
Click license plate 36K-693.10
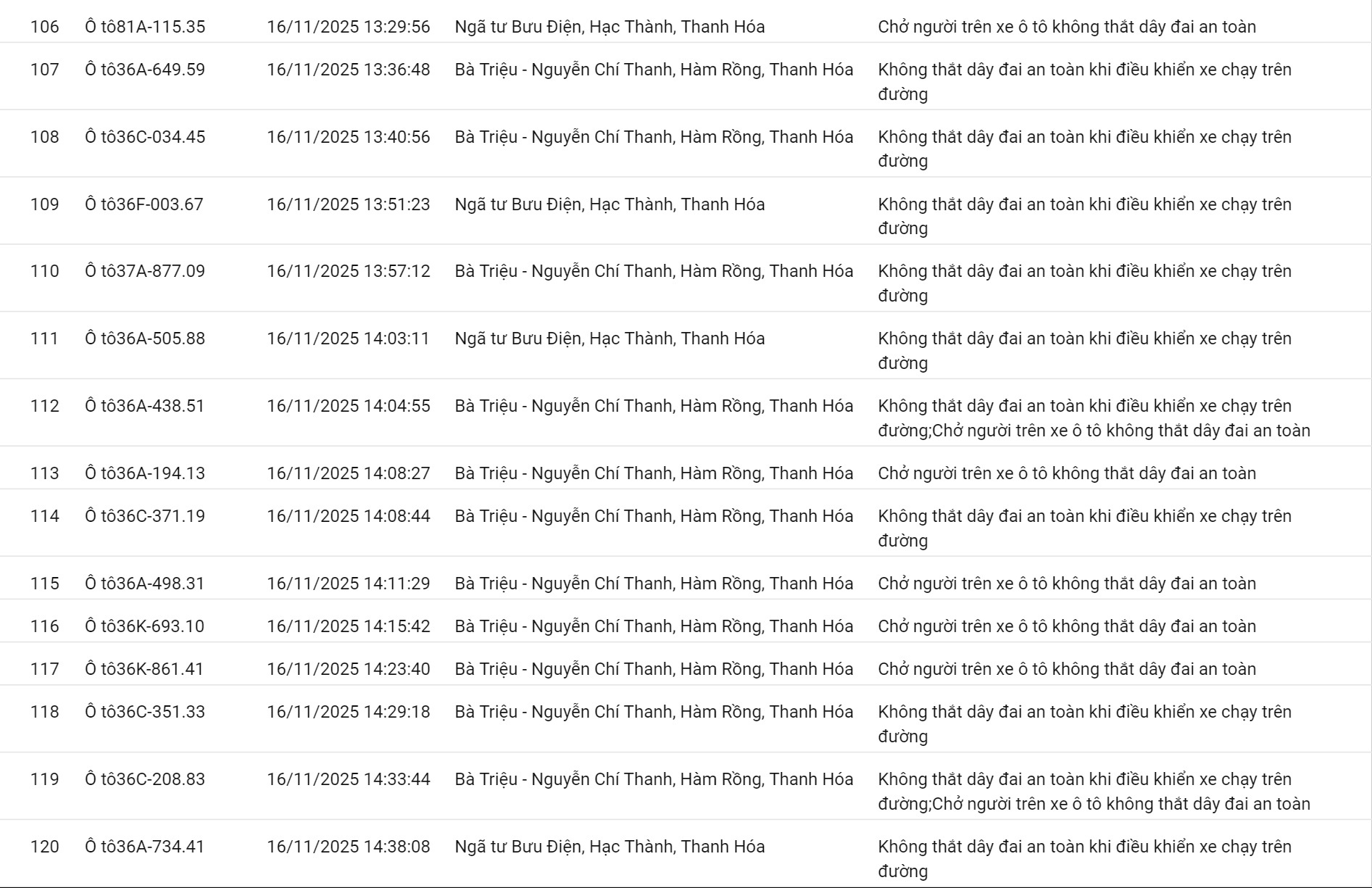[145, 626]
